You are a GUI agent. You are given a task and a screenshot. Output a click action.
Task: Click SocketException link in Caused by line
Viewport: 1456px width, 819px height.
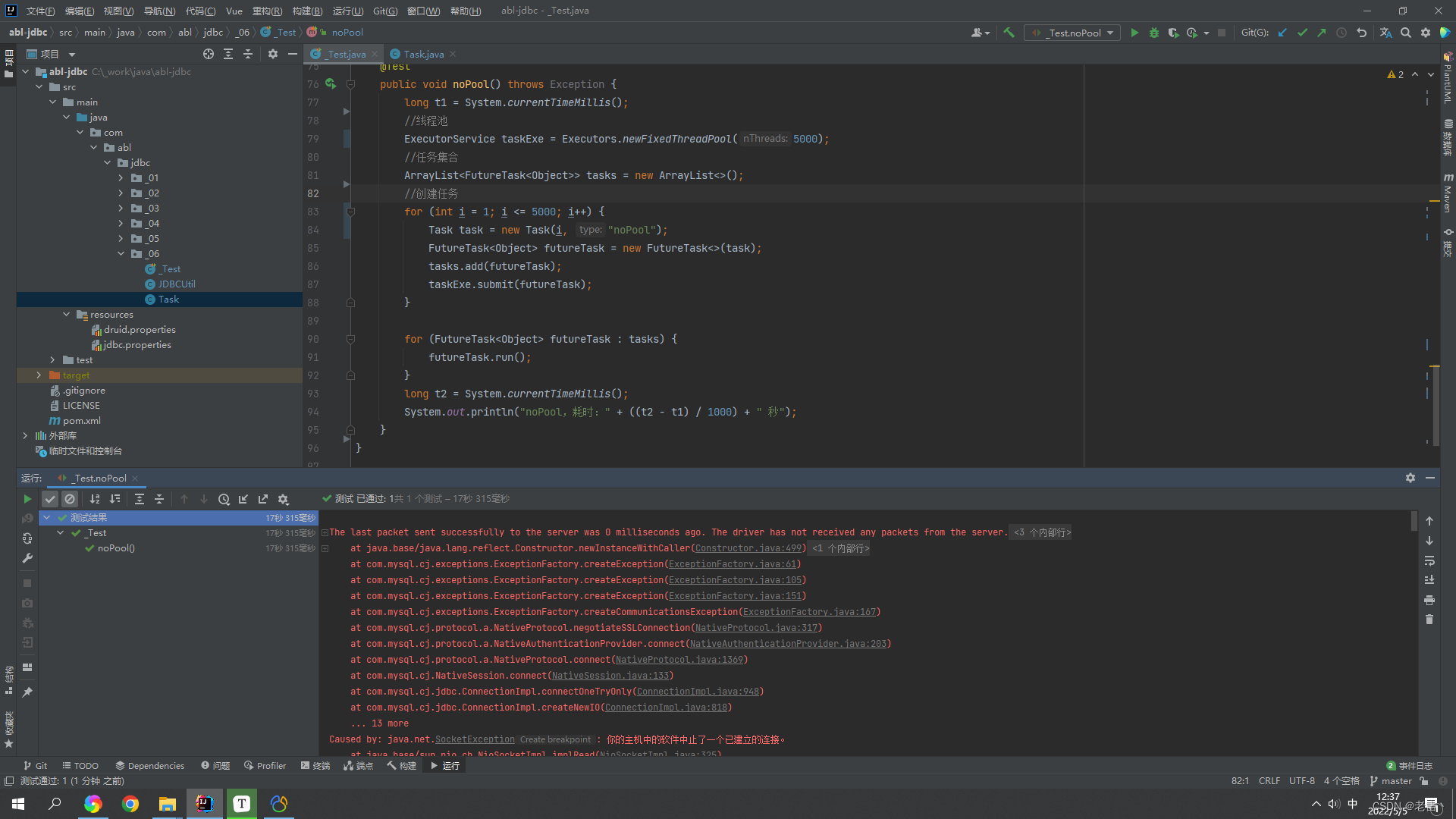[475, 739]
